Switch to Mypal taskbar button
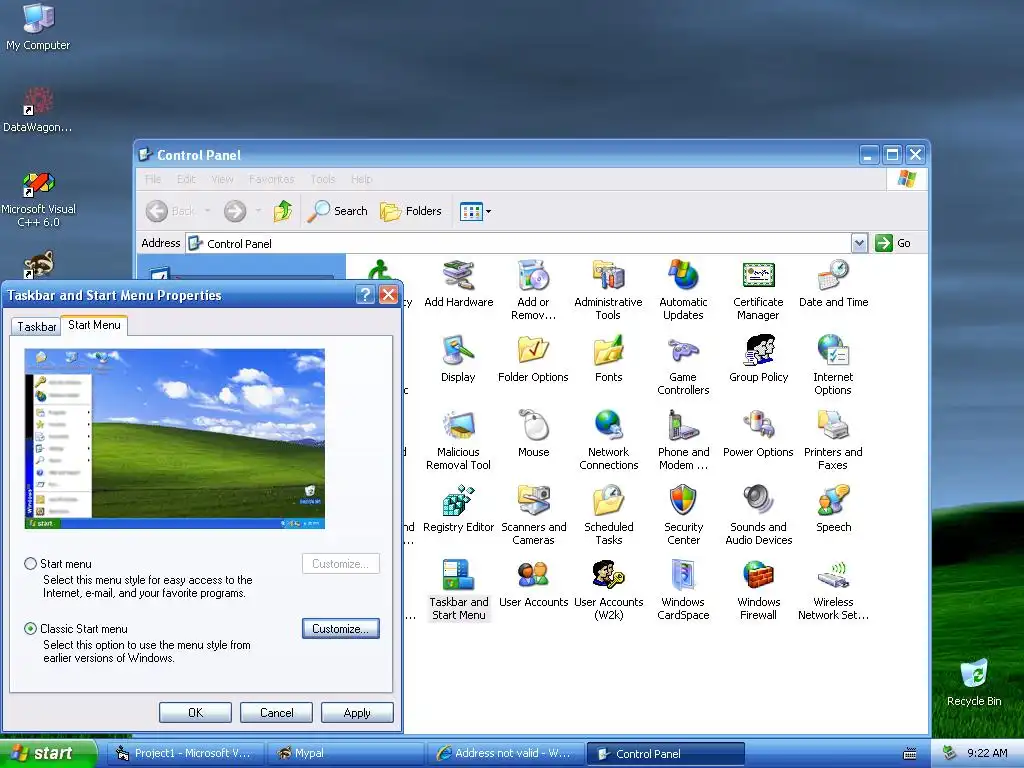The height and width of the screenshot is (768, 1024). [x=345, y=753]
